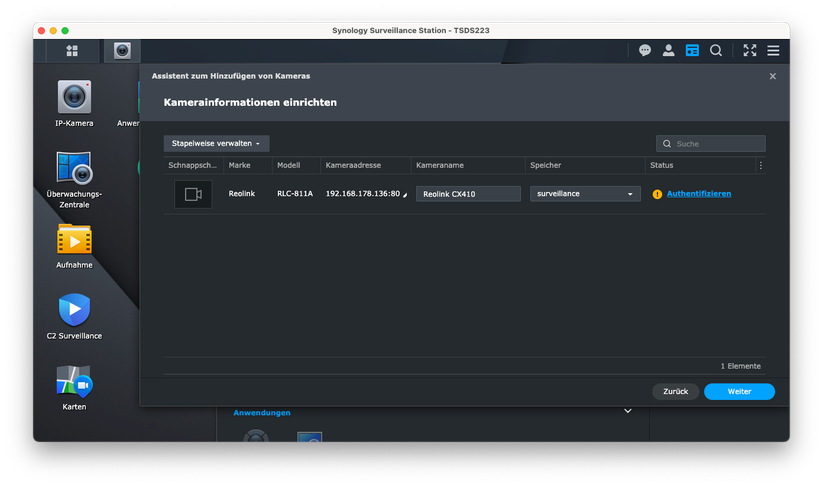
Task: Toggle fullscreen mode icon
Action: click(x=750, y=50)
